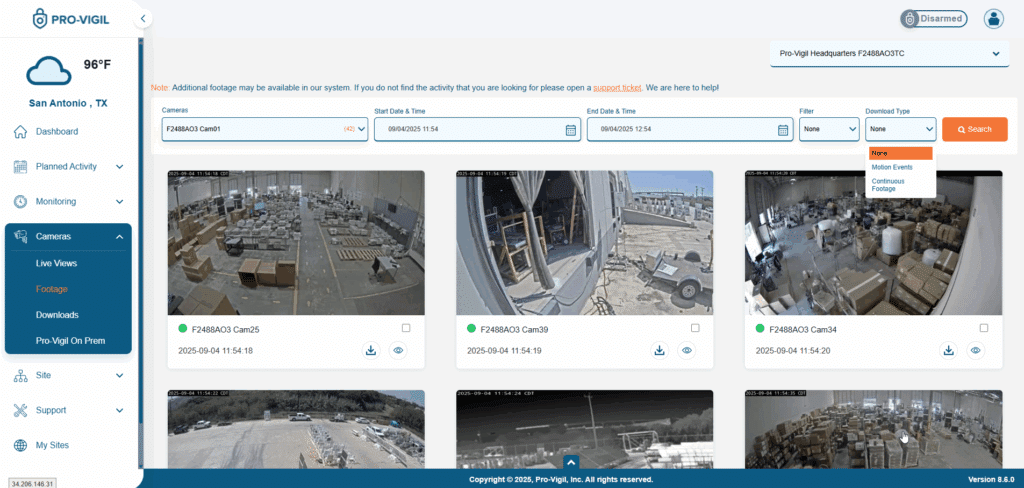Open Start Date calendar picker icon
Image resolution: width=1024 pixels, height=488 pixels.
pos(570,130)
